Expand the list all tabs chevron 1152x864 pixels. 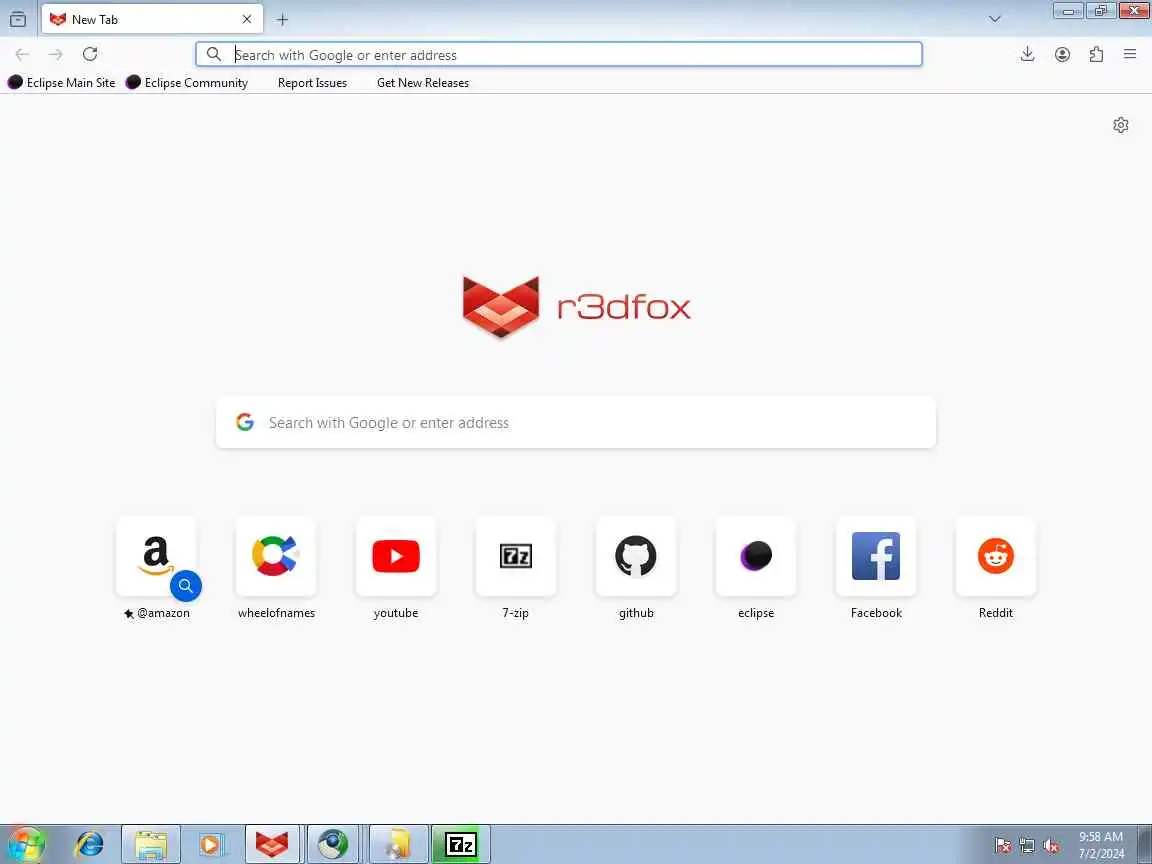pyautogui.click(x=995, y=19)
